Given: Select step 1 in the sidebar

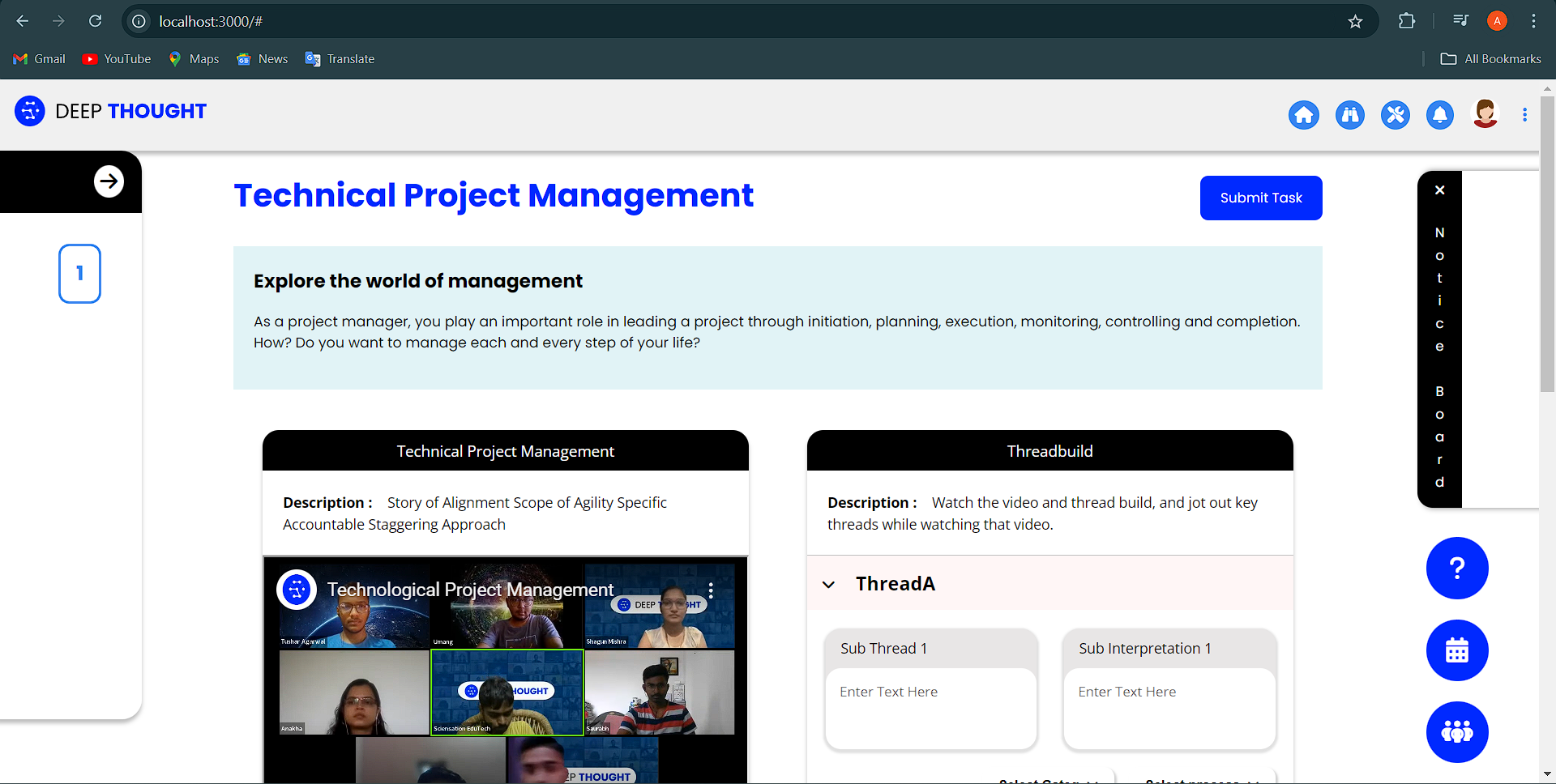Looking at the screenshot, I should point(79,274).
